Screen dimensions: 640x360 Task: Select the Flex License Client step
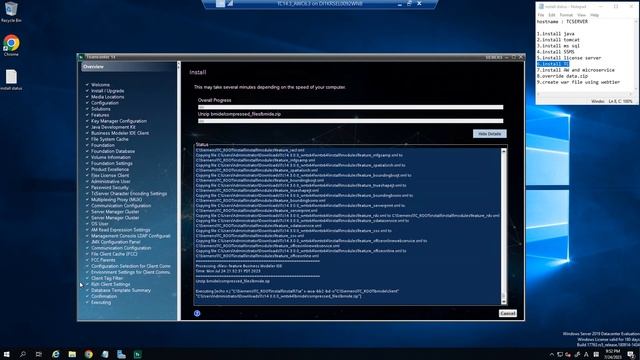point(110,175)
